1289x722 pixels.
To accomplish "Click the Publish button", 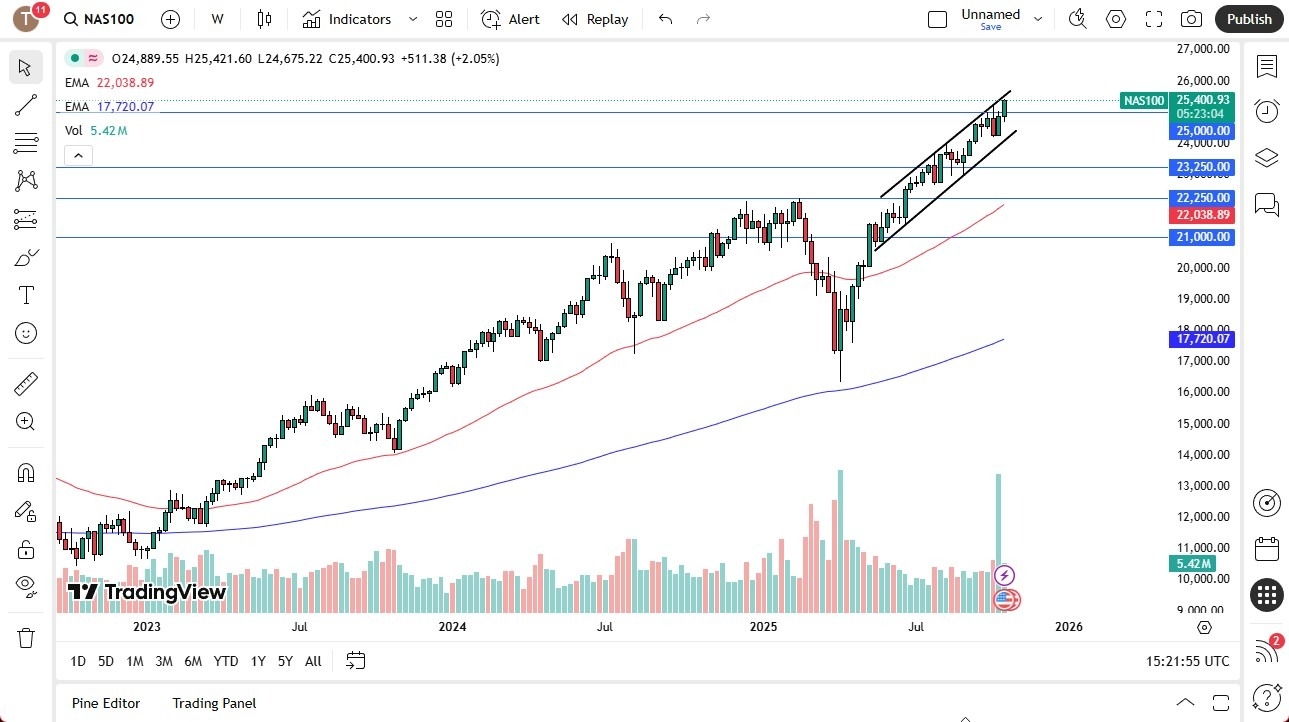I will pyautogui.click(x=1247, y=18).
